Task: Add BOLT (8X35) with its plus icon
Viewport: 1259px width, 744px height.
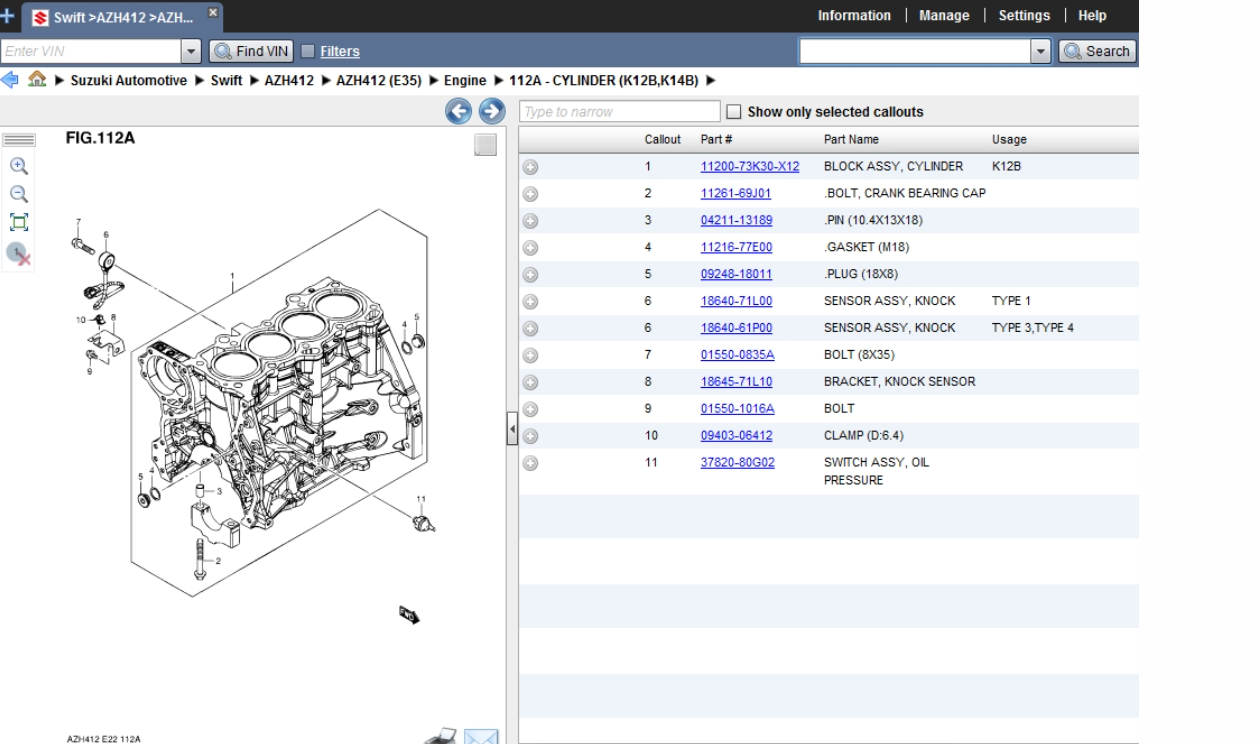Action: [x=531, y=355]
